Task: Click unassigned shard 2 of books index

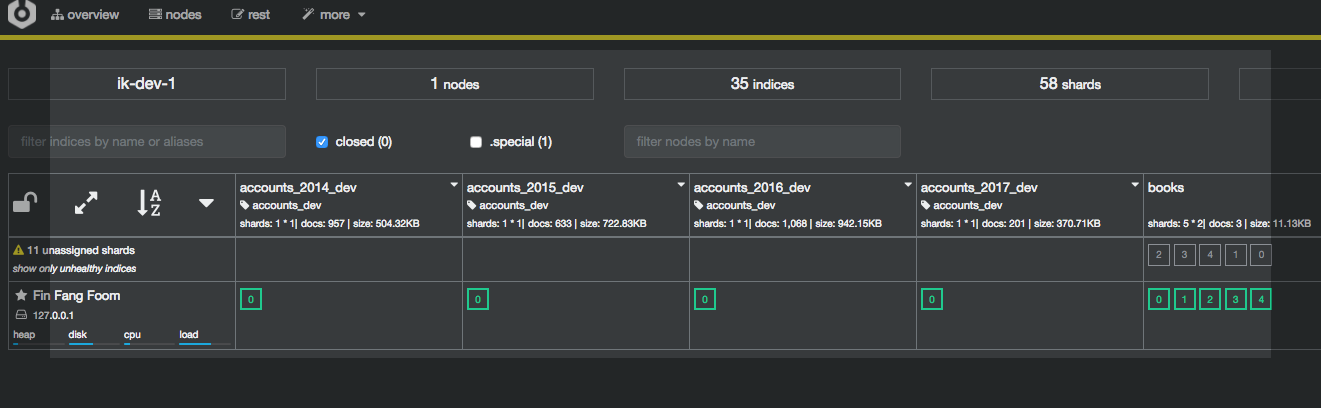Action: [1158, 255]
